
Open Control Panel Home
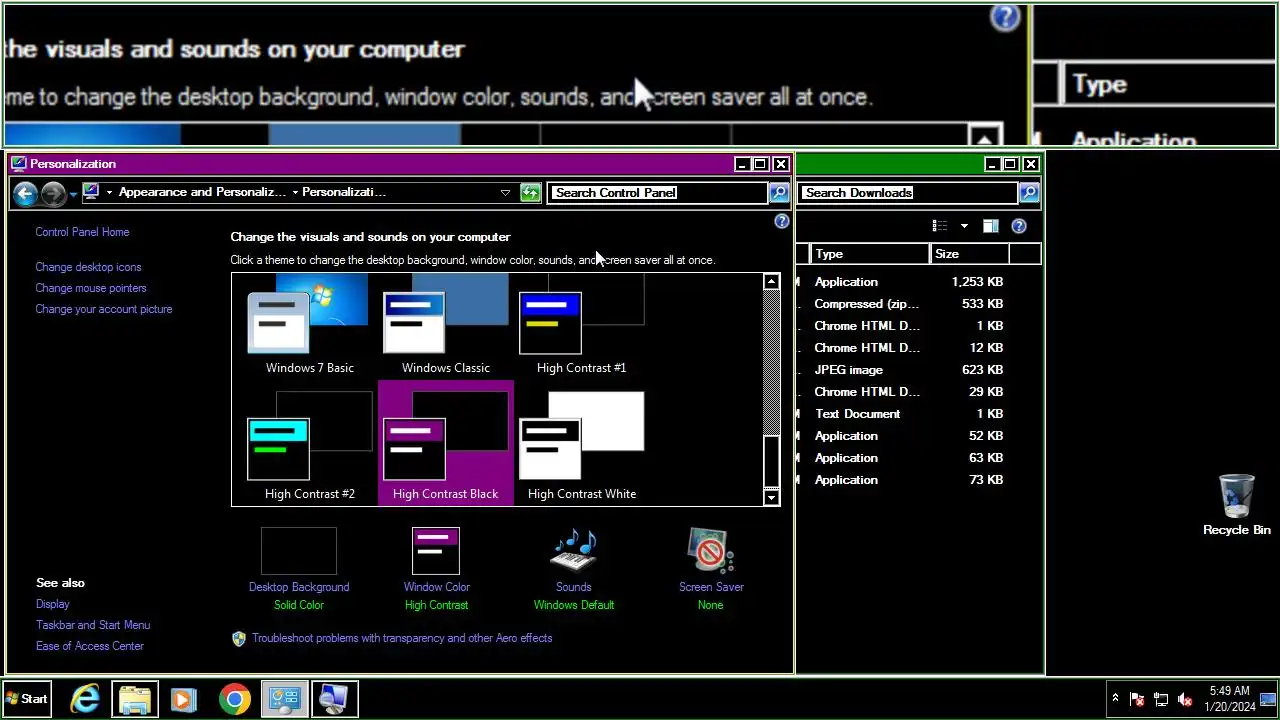coord(82,232)
